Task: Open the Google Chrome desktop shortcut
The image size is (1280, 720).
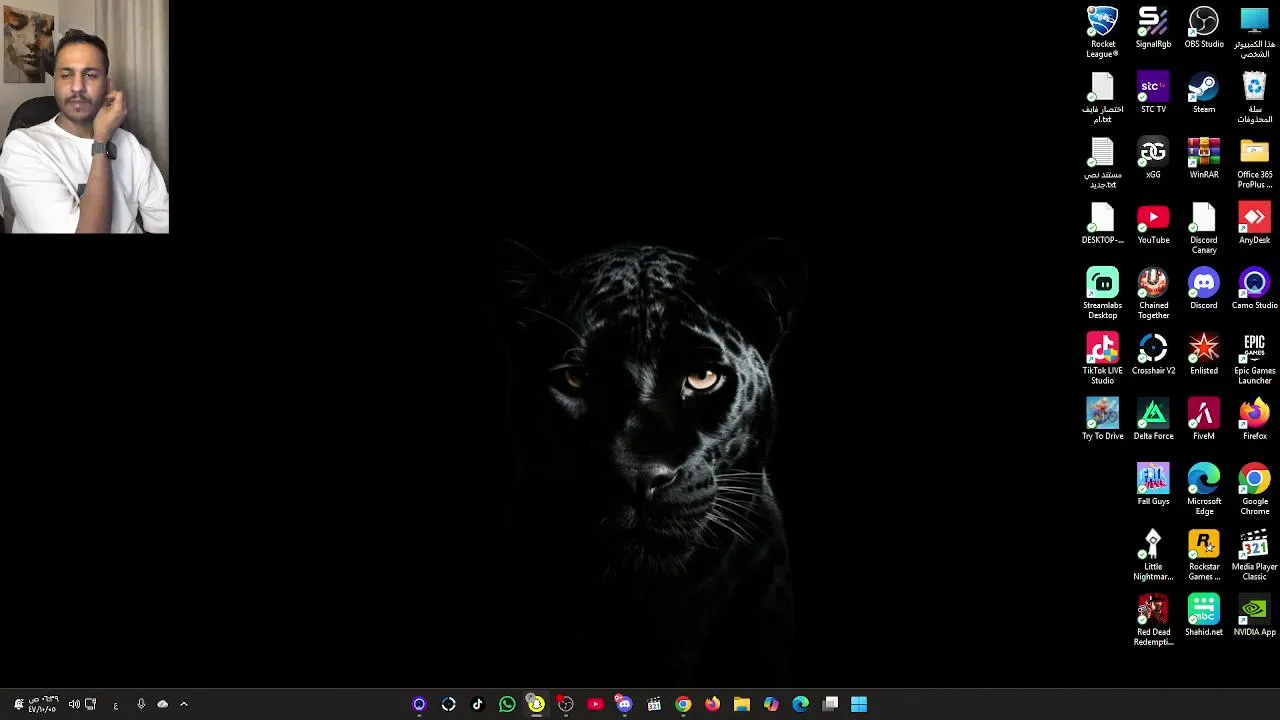Action: tap(1254, 489)
